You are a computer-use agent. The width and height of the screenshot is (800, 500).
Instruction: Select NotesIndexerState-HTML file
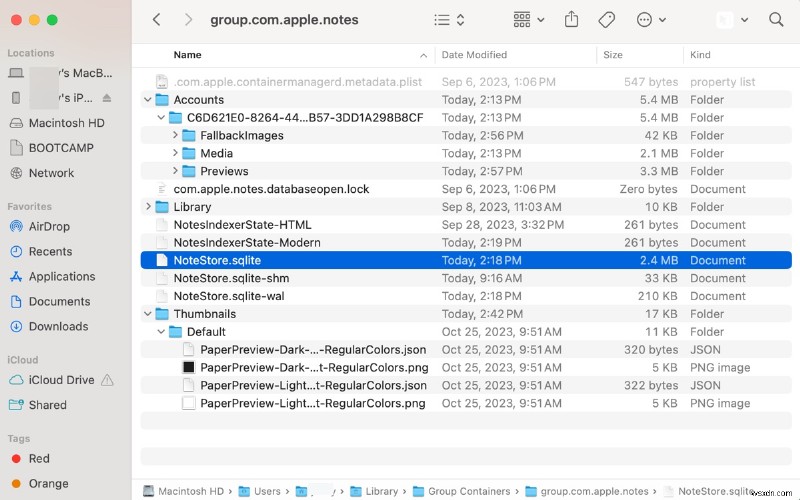click(466, 224)
